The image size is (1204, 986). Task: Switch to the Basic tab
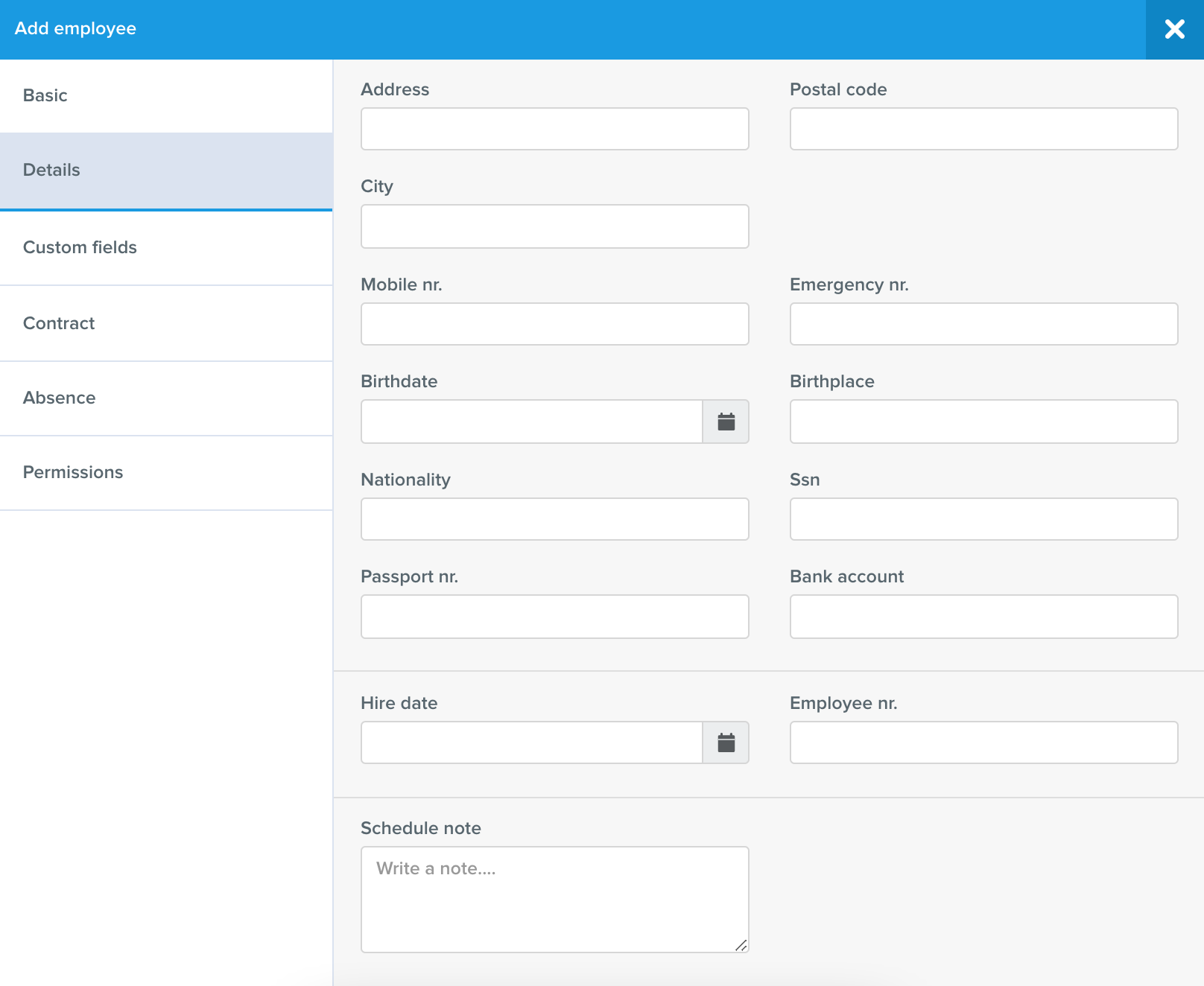[x=166, y=96]
